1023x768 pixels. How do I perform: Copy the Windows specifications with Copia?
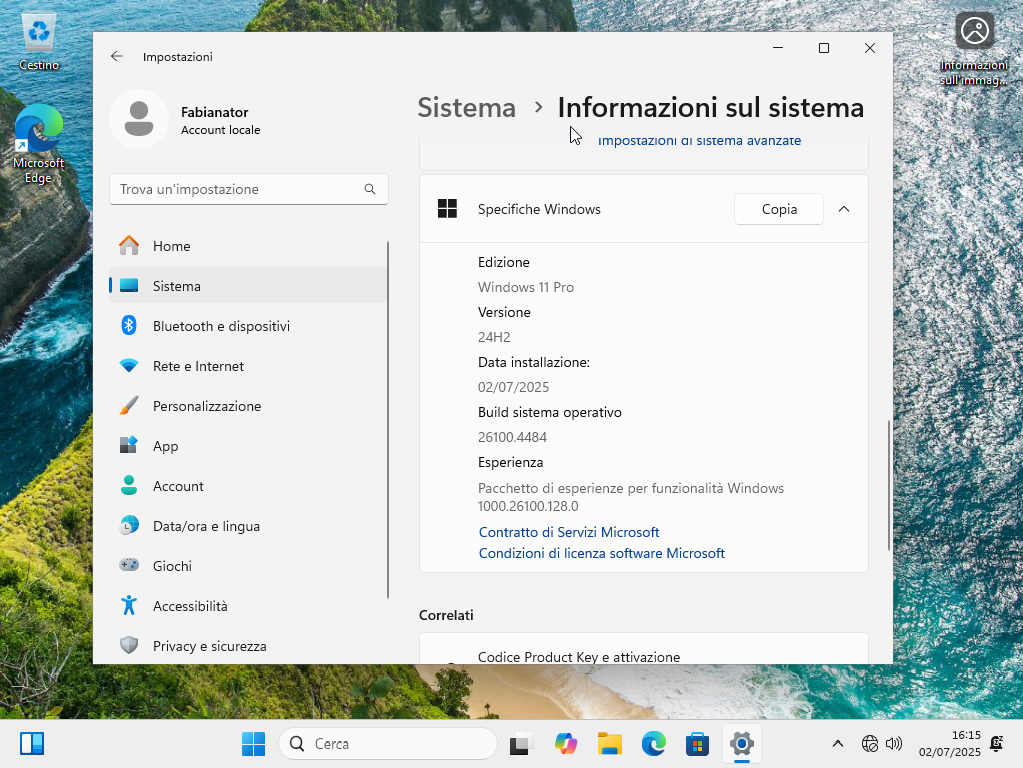(x=779, y=209)
